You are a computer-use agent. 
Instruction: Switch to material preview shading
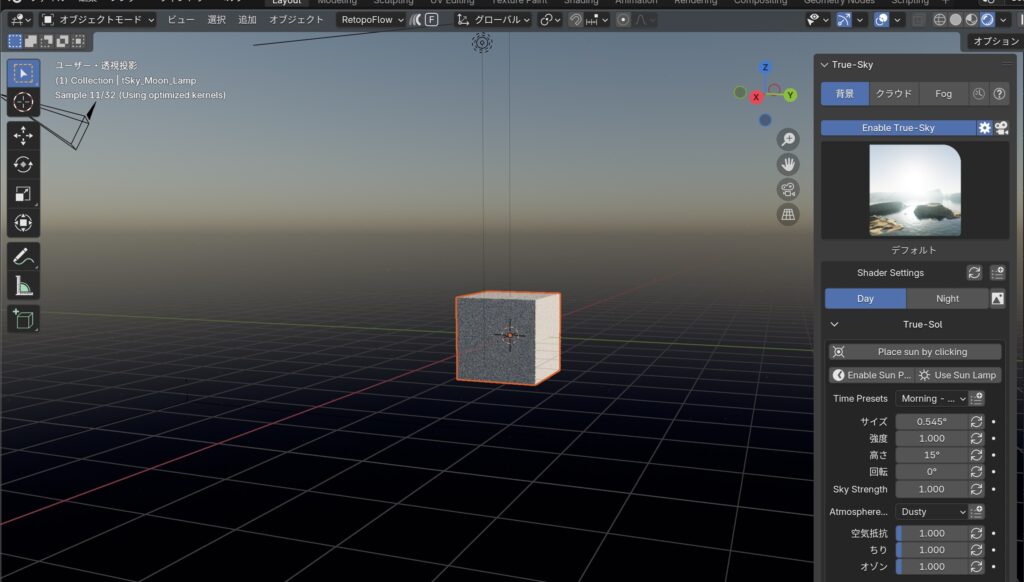pos(971,20)
